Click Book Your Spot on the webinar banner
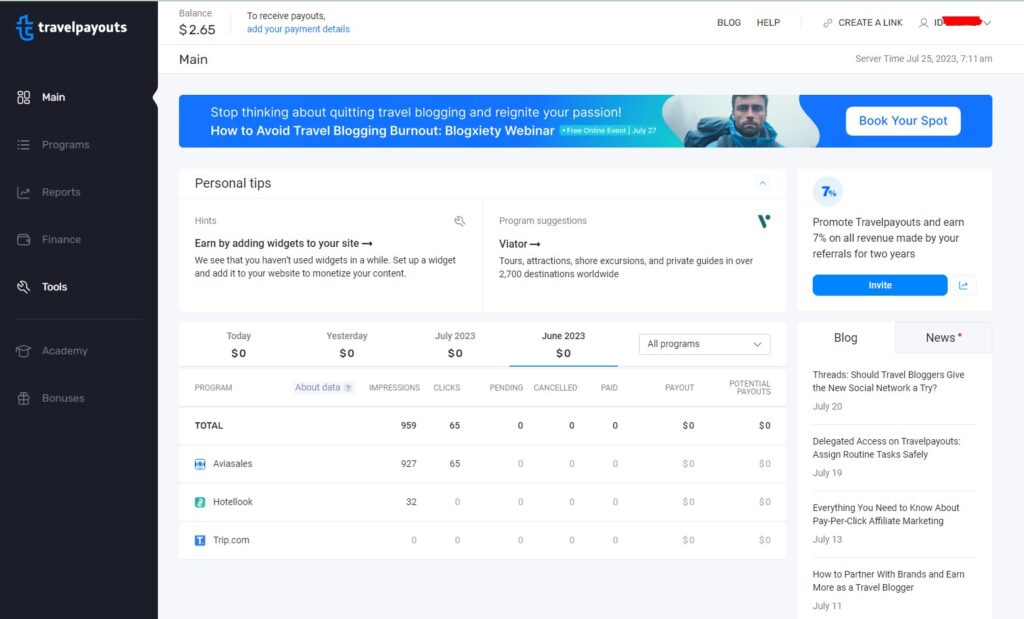The image size is (1024, 619). tap(902, 120)
